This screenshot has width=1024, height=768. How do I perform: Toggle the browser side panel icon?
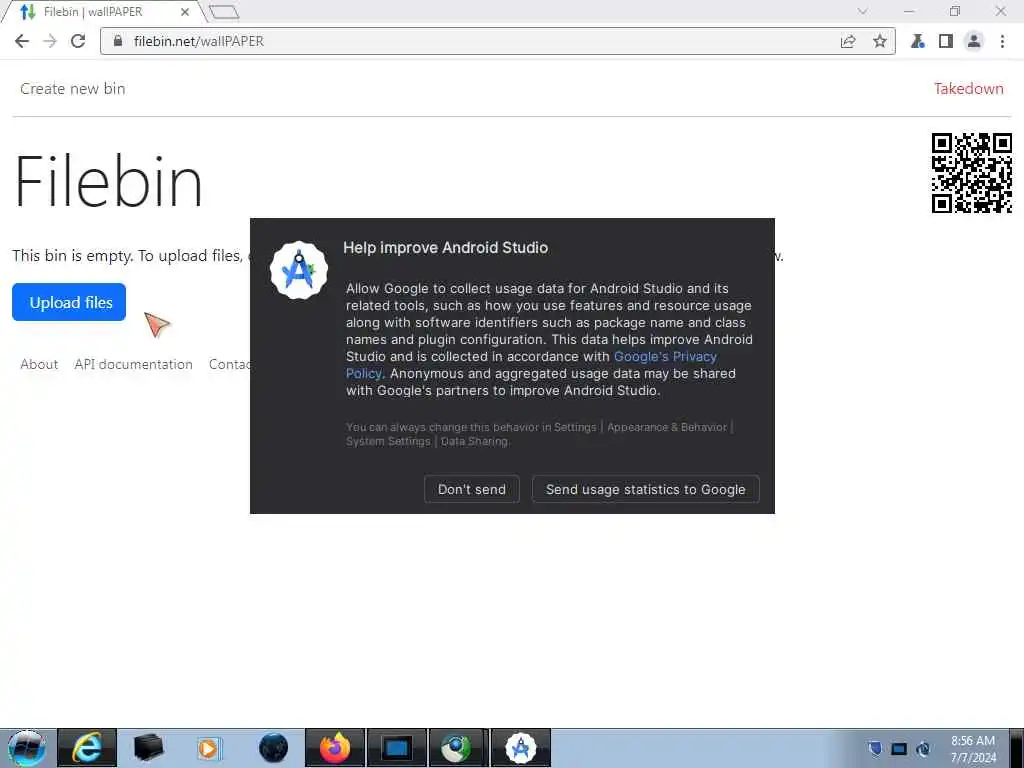(946, 41)
